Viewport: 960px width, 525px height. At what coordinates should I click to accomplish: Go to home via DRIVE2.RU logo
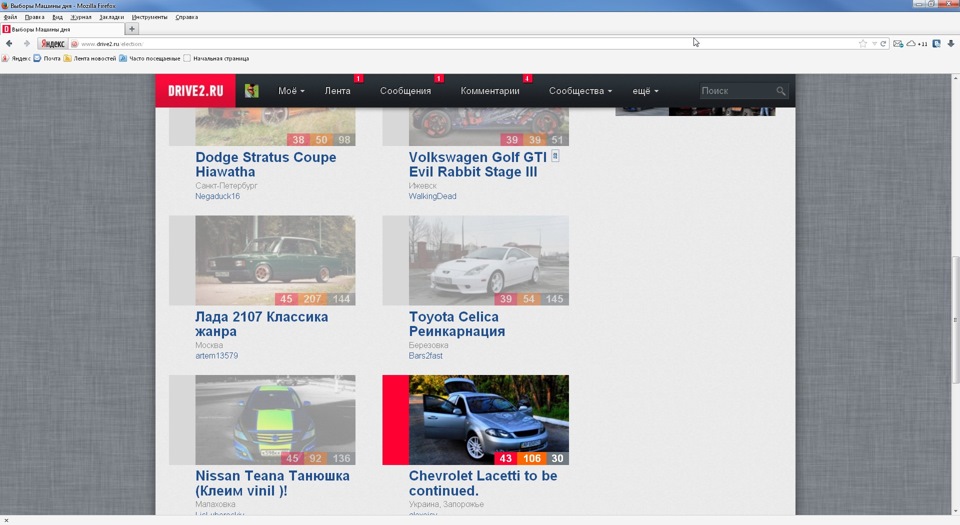pyautogui.click(x=195, y=91)
